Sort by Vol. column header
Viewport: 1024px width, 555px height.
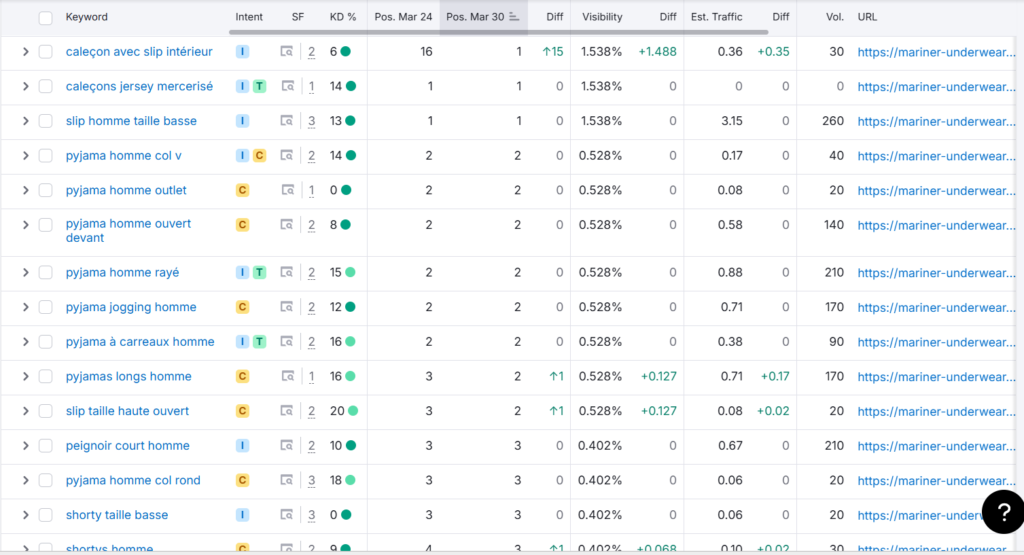point(835,17)
